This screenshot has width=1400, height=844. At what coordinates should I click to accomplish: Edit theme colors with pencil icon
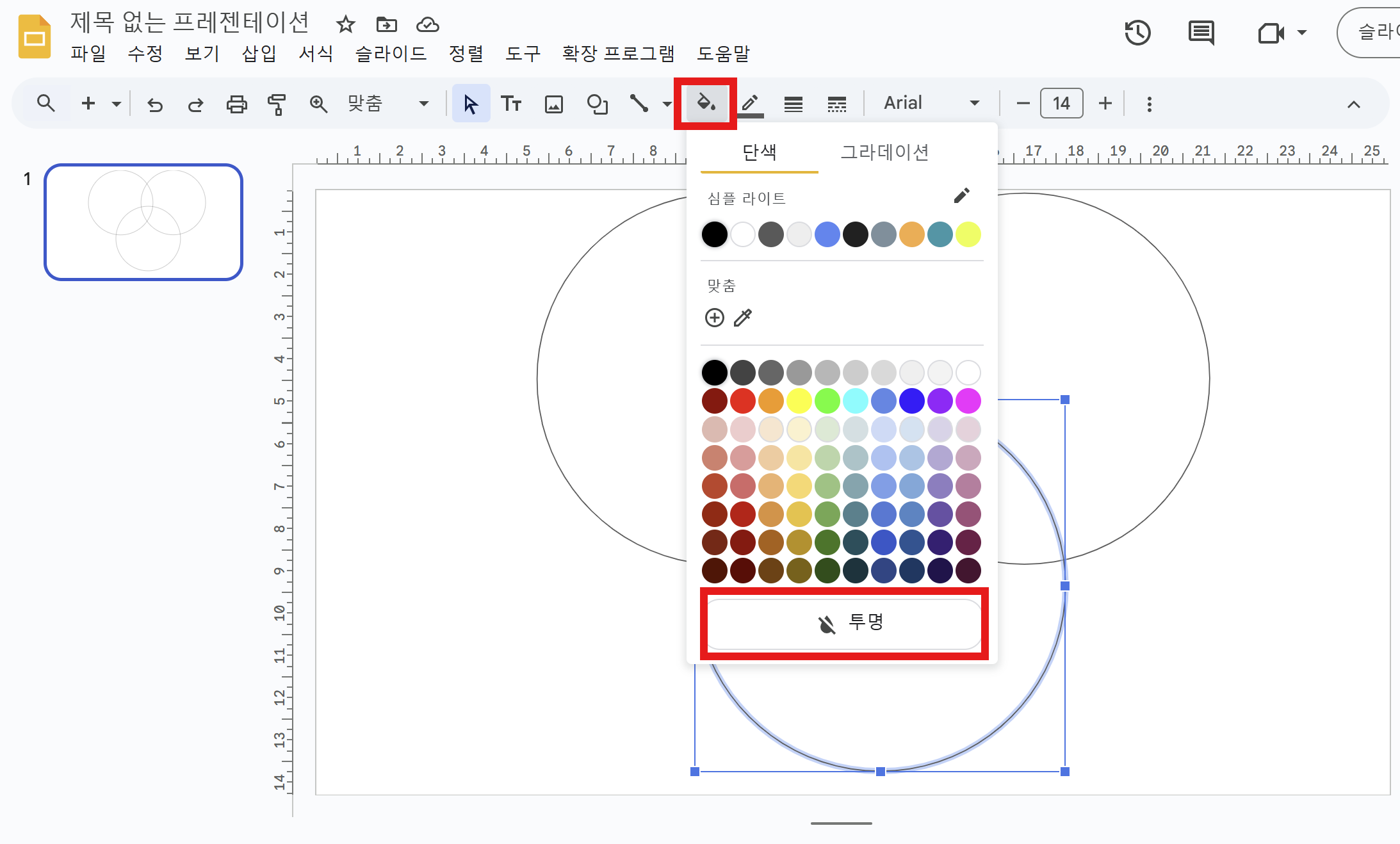pyautogui.click(x=961, y=196)
